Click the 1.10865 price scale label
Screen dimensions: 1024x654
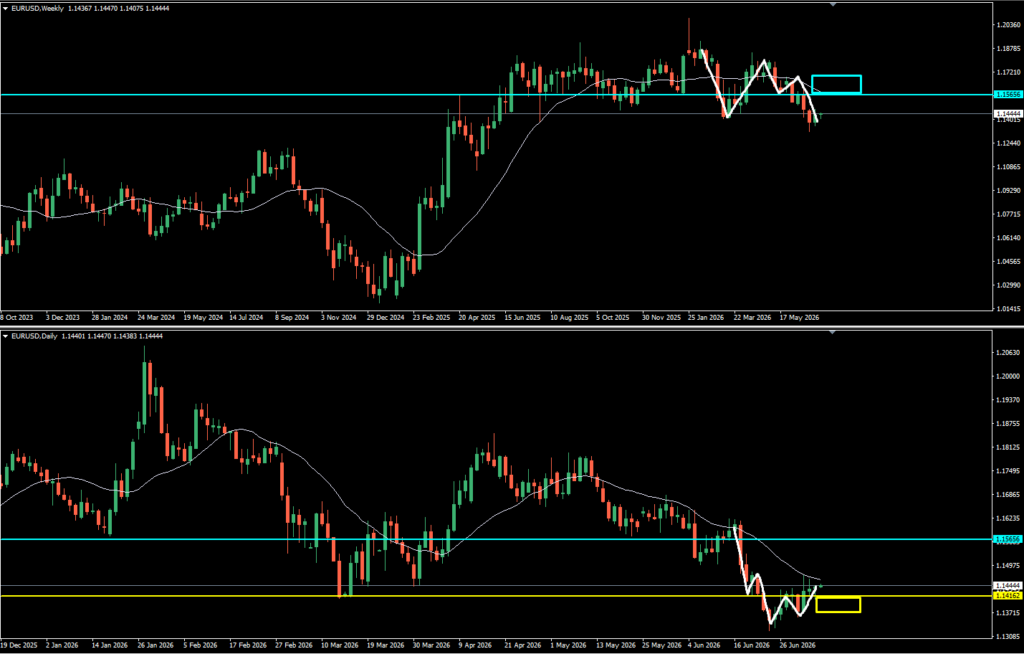coord(1008,167)
